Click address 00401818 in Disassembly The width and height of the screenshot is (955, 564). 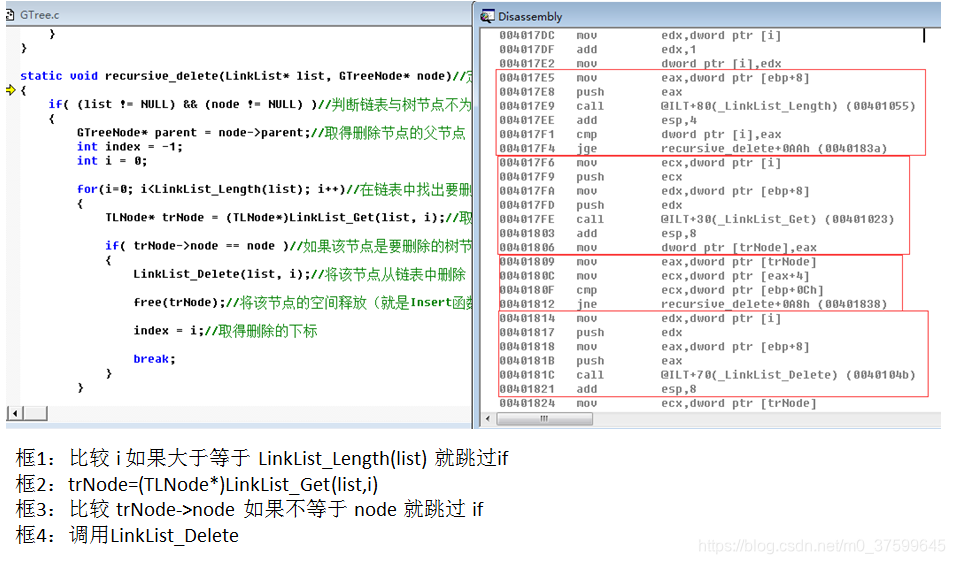tap(527, 347)
